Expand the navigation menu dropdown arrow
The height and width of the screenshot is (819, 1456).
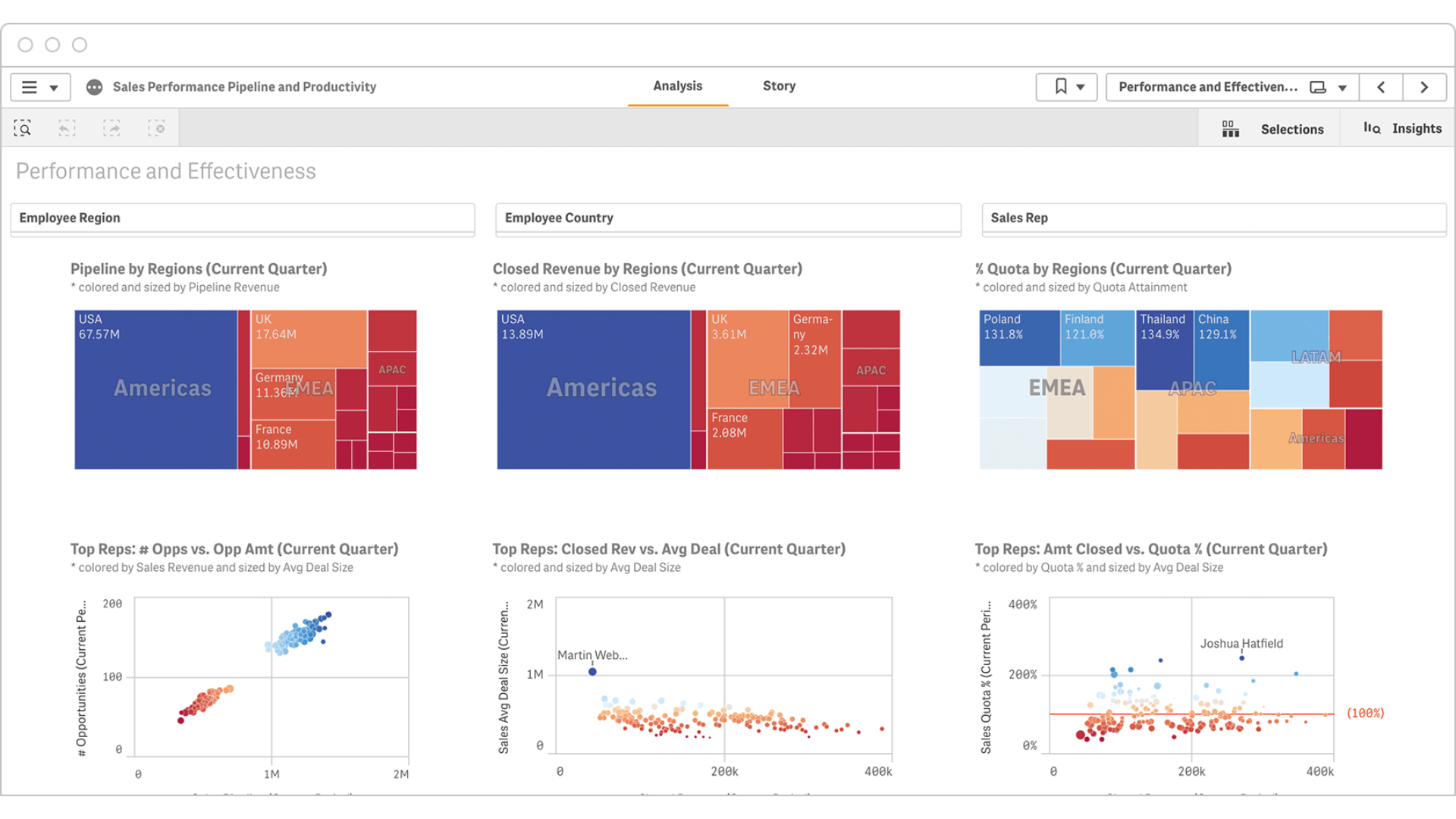click(54, 88)
